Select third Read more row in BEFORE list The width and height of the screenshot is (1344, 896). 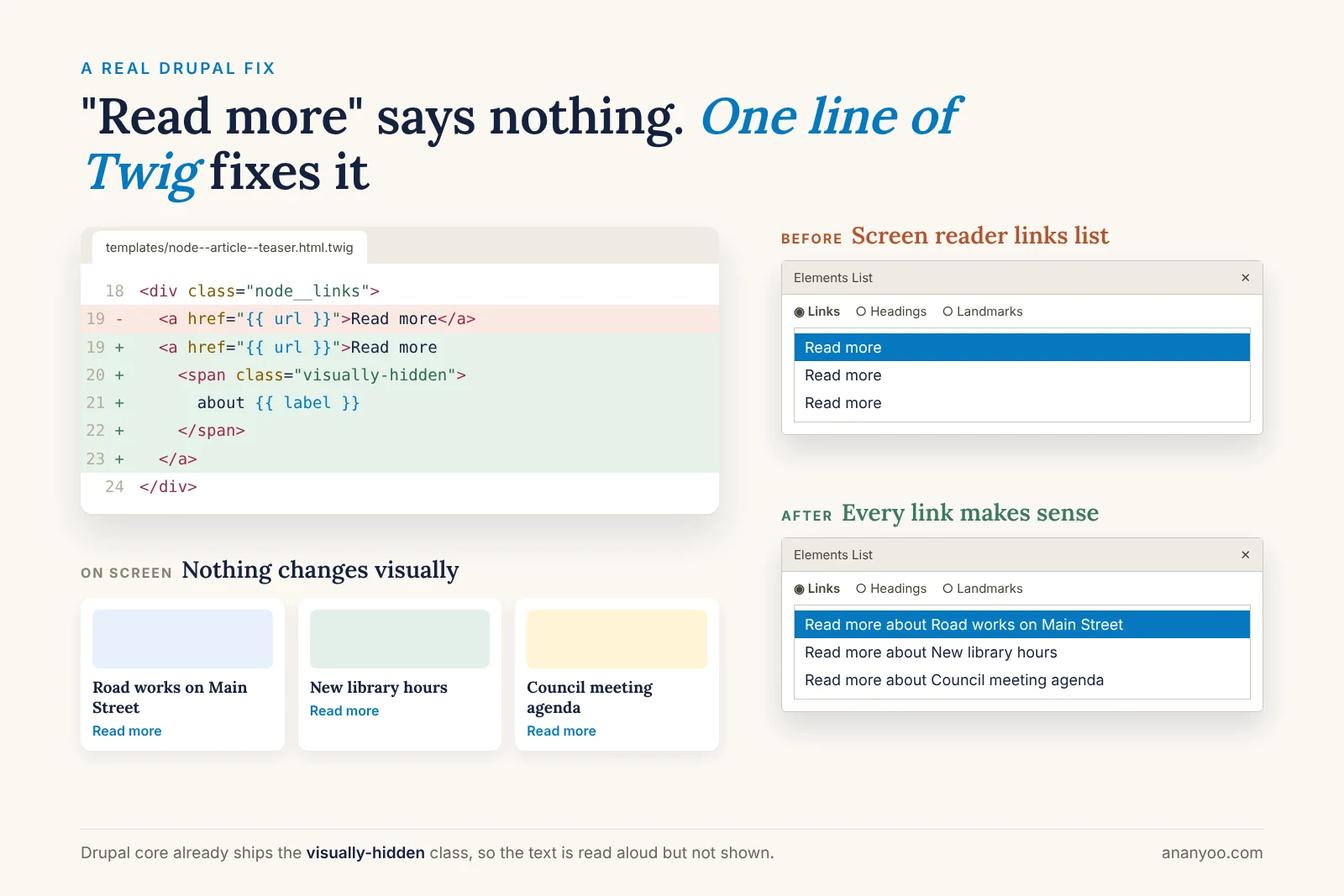pyautogui.click(x=1022, y=403)
